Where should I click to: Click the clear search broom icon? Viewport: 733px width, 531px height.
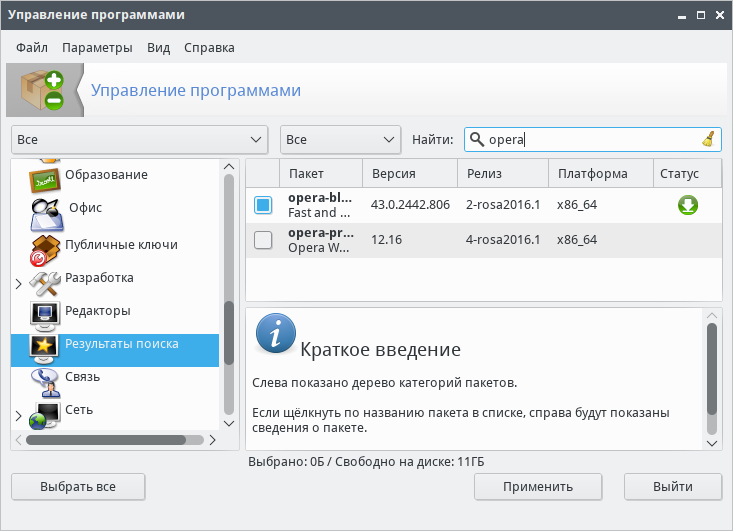pyautogui.click(x=707, y=140)
